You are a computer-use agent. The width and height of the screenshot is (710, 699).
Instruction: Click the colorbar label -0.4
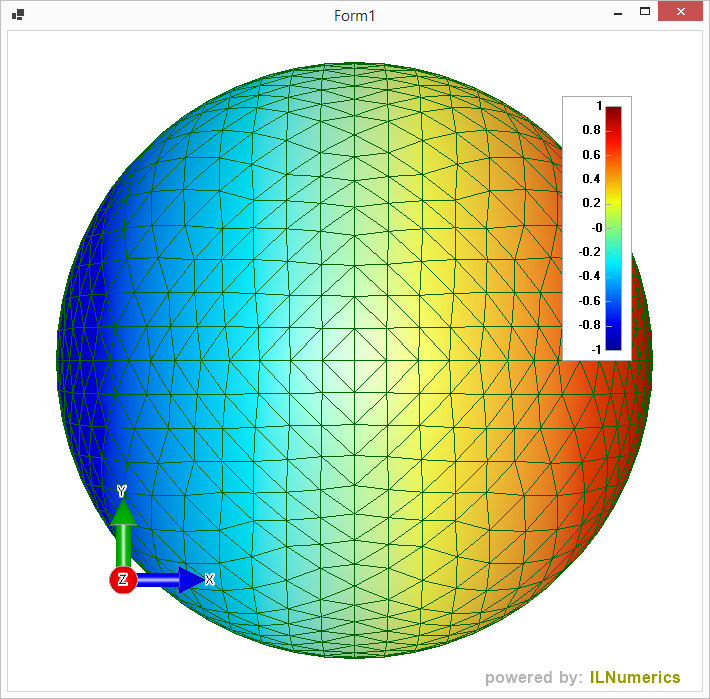pos(590,276)
